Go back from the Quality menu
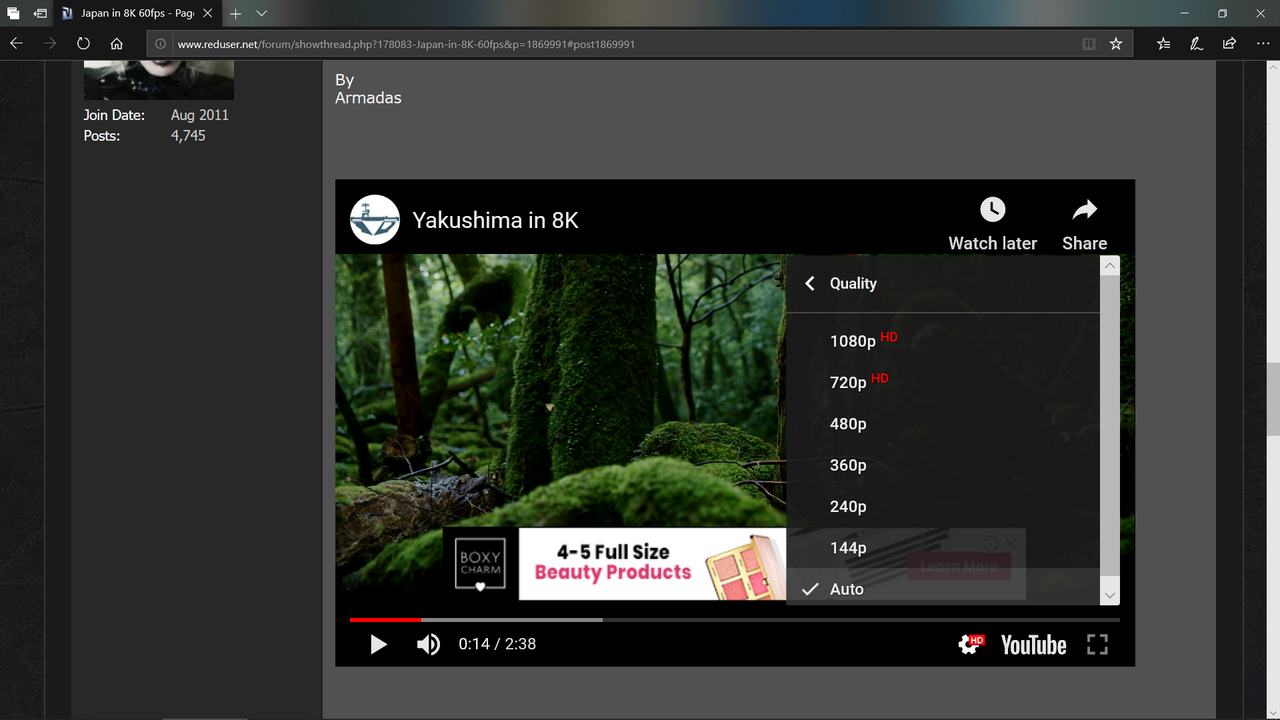Viewport: 1280px width, 720px height. click(x=810, y=284)
